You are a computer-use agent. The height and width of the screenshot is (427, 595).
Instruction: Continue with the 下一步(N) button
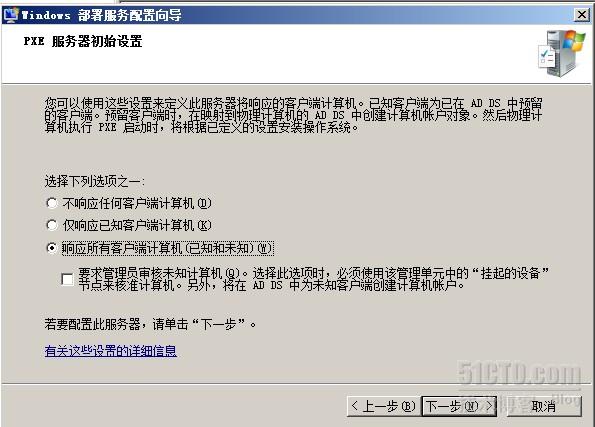tap(459, 407)
